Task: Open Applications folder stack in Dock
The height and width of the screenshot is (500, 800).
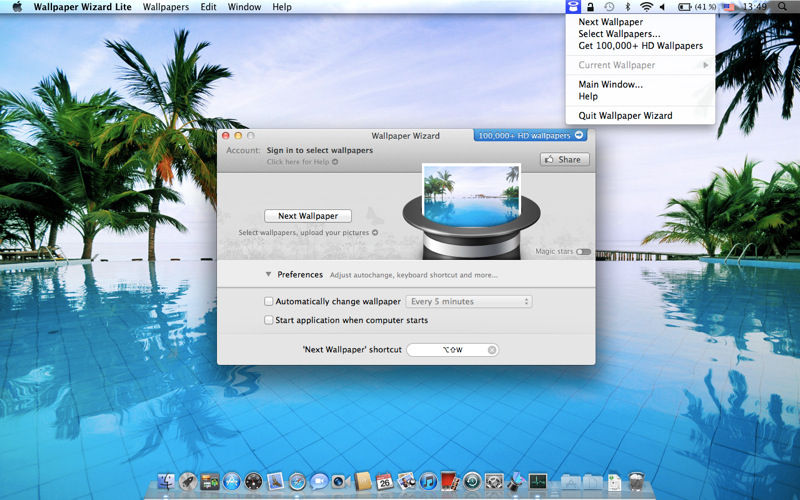Action: [570, 481]
